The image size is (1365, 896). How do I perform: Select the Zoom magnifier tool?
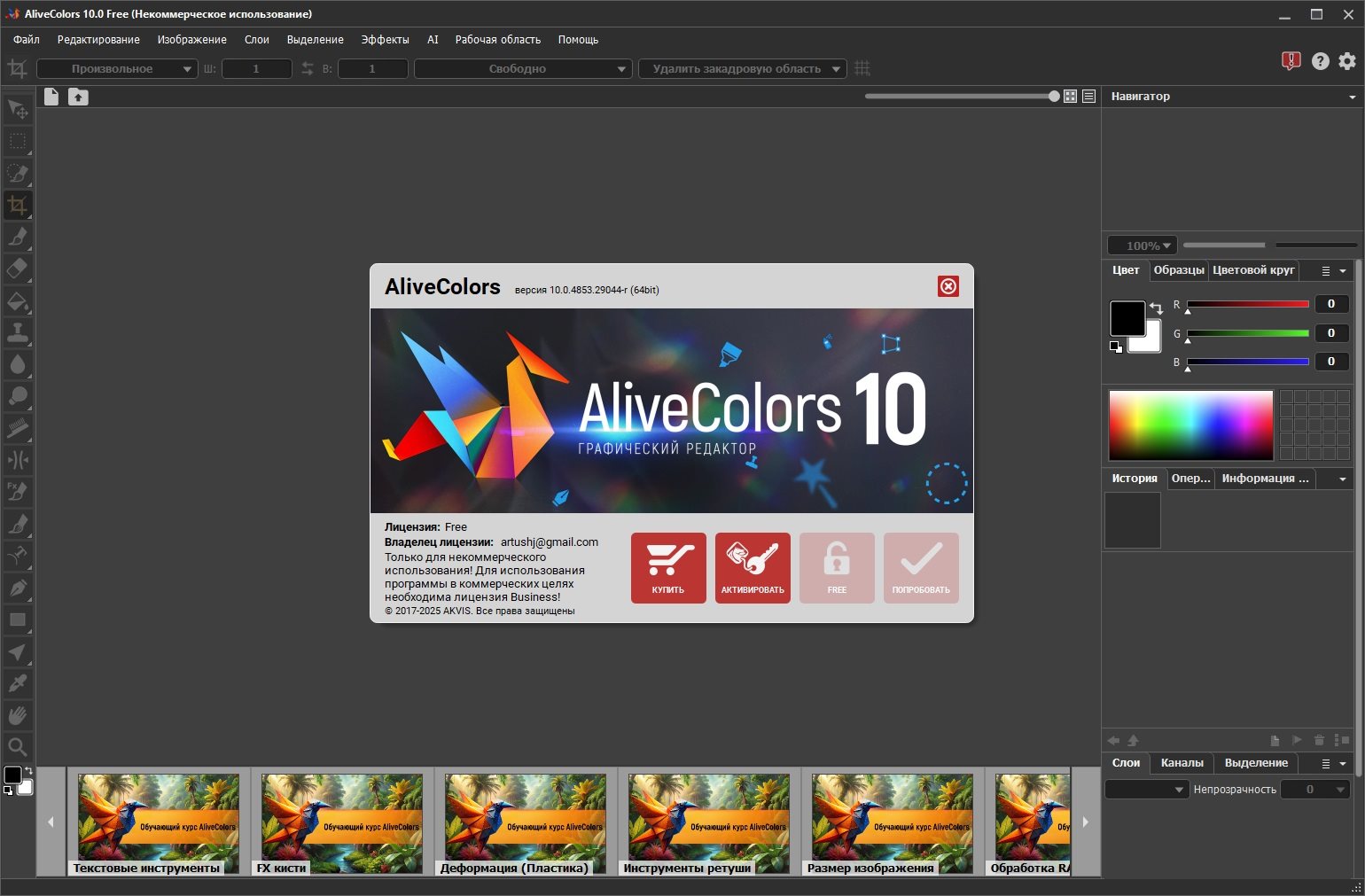coord(17,746)
